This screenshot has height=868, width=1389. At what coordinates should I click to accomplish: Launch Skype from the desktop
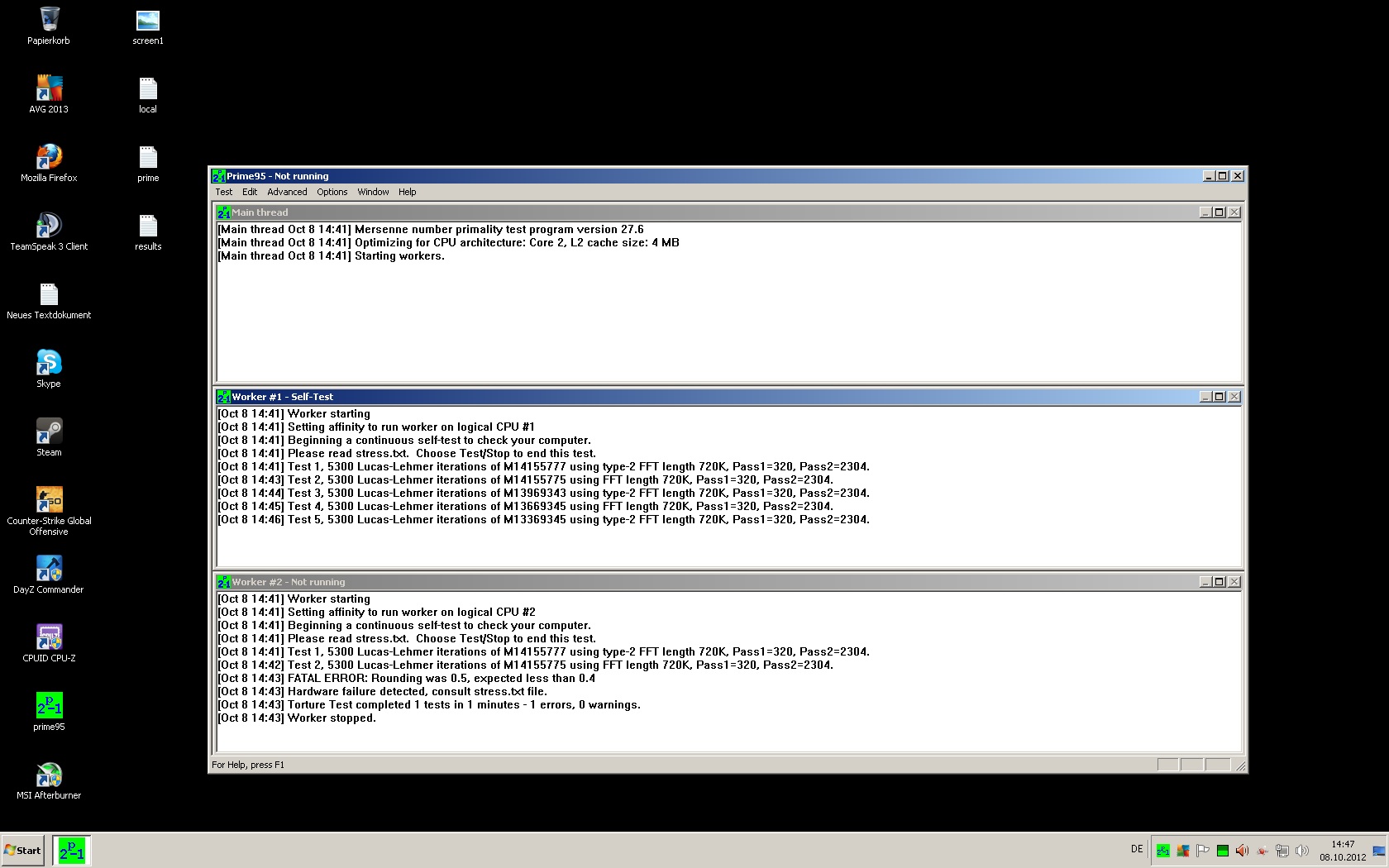point(49,369)
